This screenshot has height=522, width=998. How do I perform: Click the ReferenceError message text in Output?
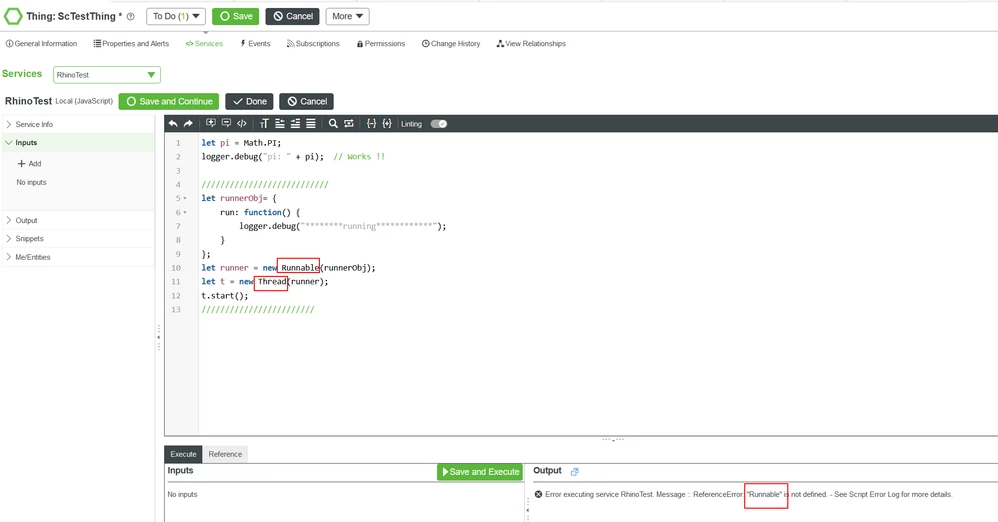[x=748, y=494]
